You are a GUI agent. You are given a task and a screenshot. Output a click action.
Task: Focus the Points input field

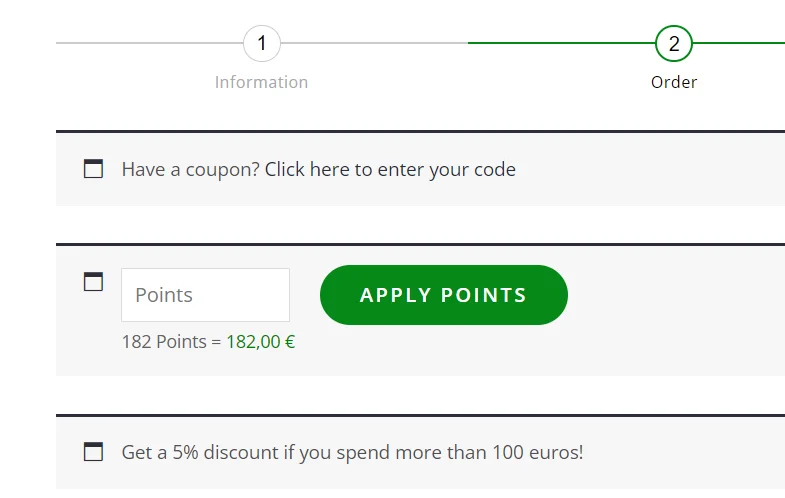[205, 295]
